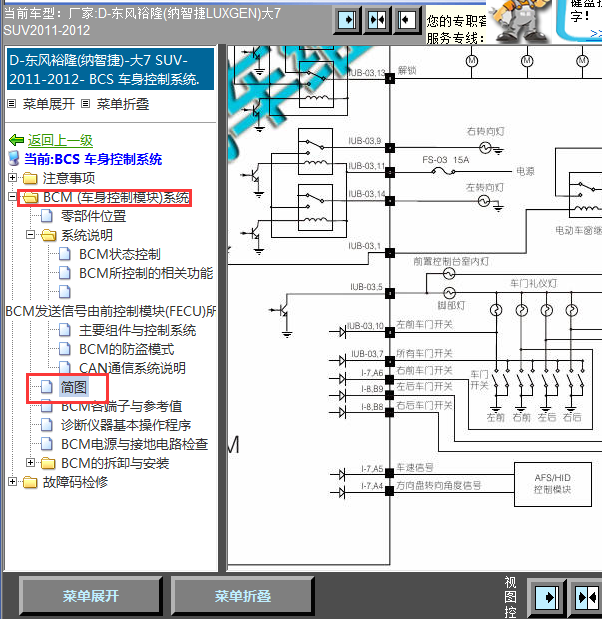602x619 pixels.
Task: Open BCM各端子与参考值 document
Action: (x=121, y=406)
